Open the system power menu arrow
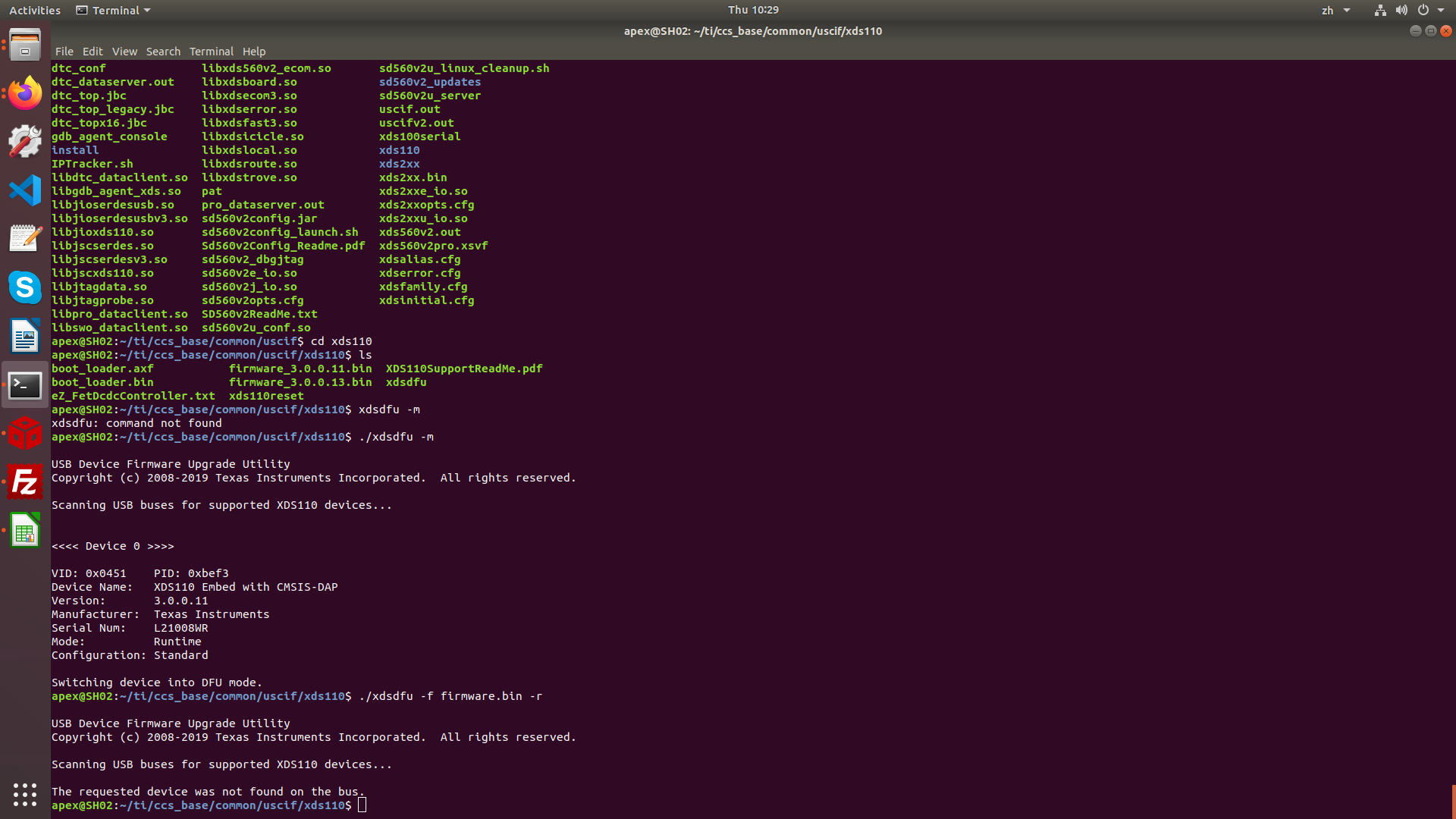This screenshot has width=1456, height=819. [x=1441, y=11]
